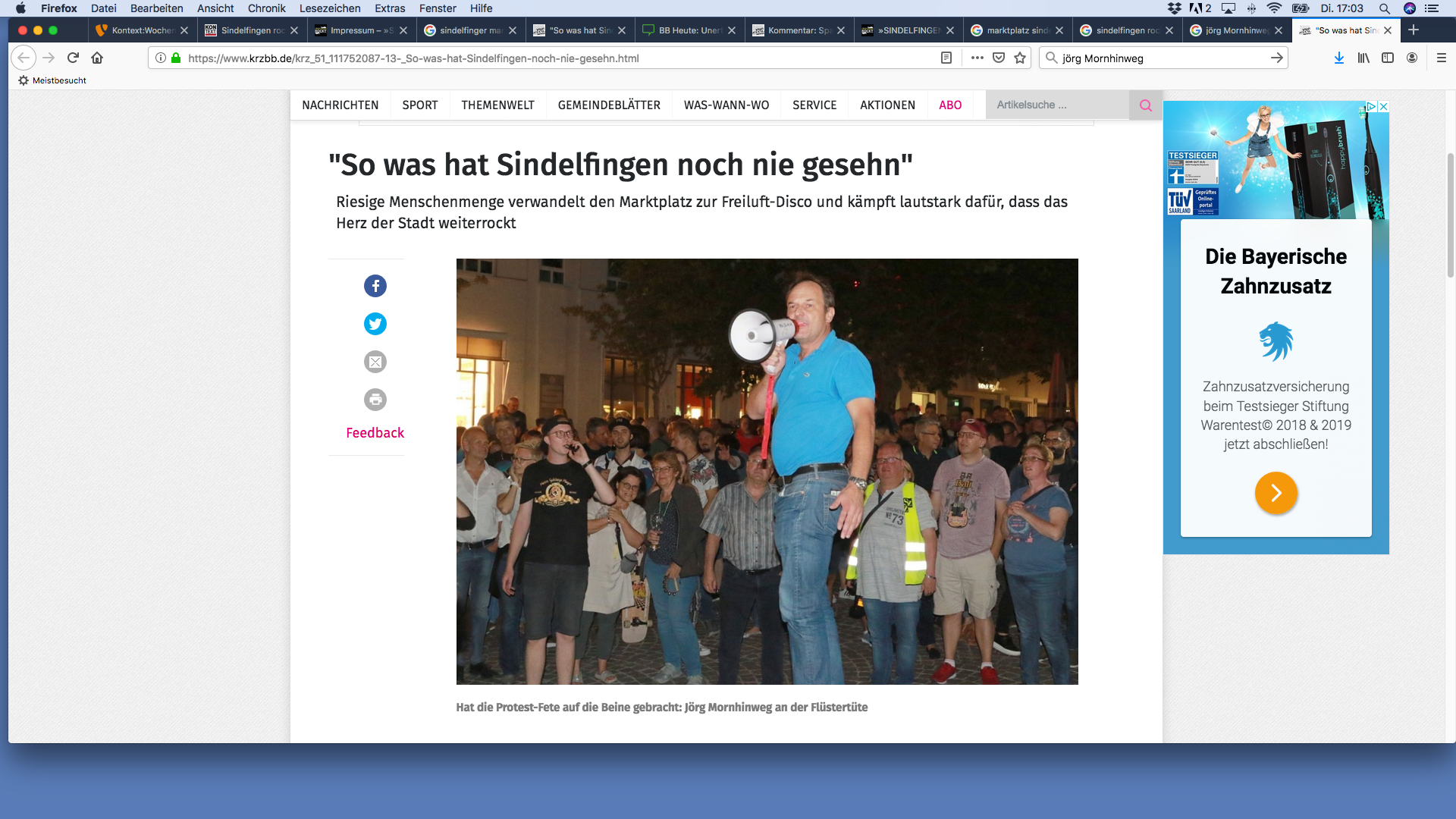The width and height of the screenshot is (1456, 819).
Task: Print the article via printer icon
Action: (x=375, y=400)
